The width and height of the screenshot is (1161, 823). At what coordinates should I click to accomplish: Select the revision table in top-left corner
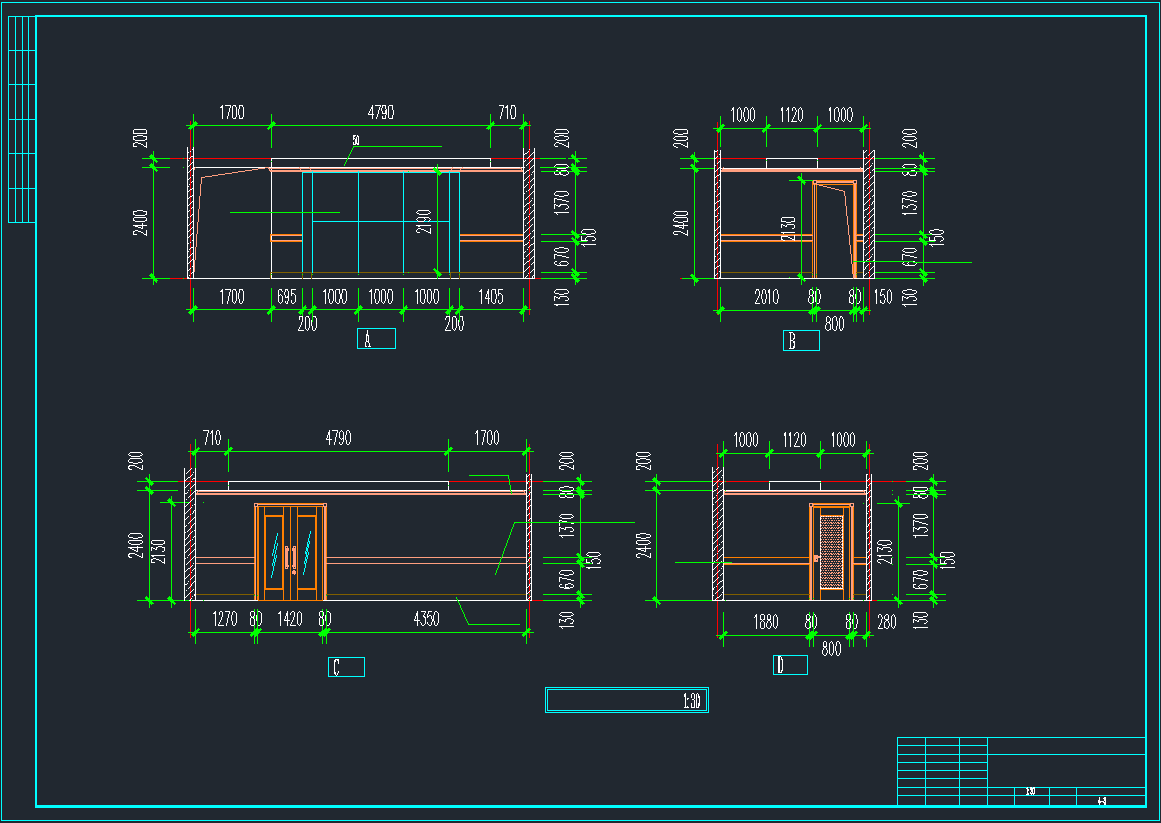22,119
